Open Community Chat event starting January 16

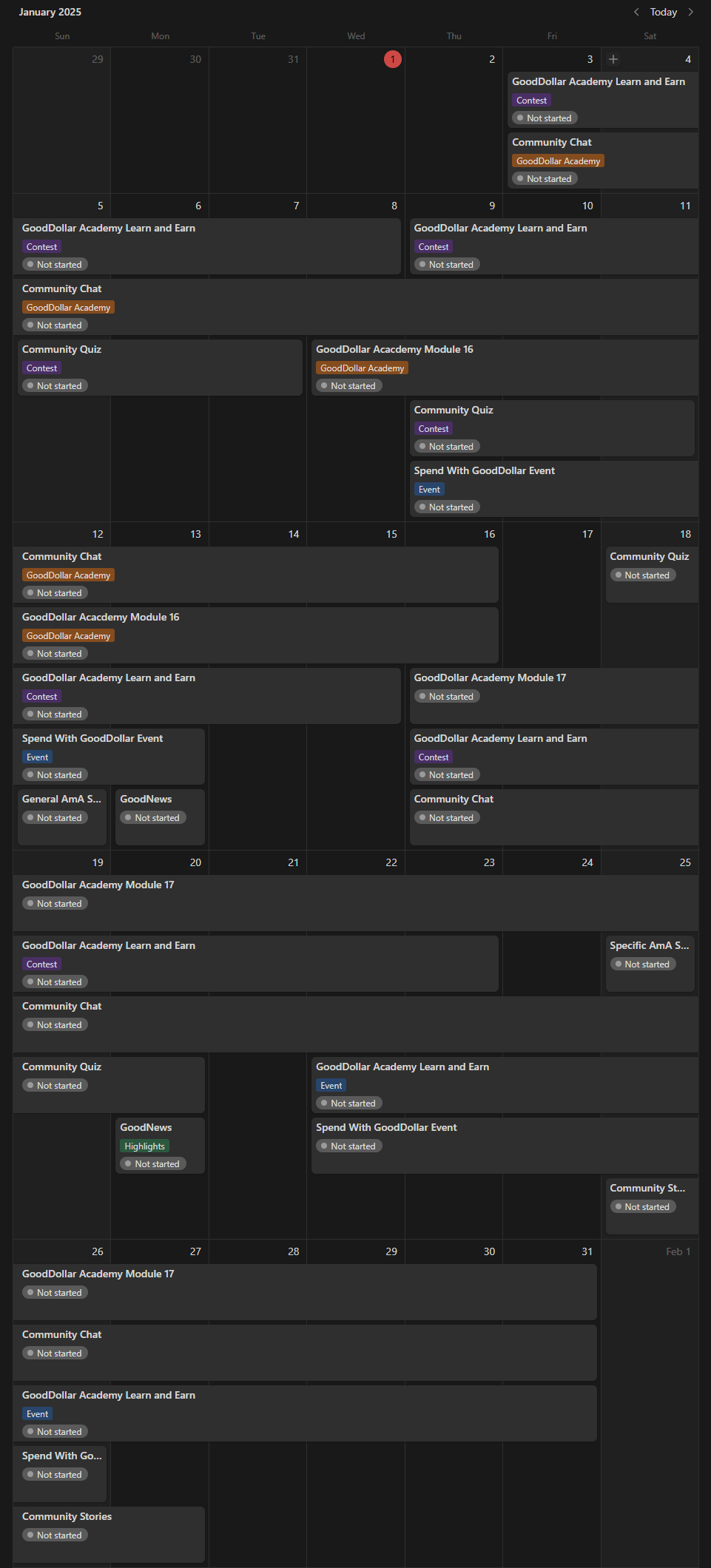tap(554, 817)
